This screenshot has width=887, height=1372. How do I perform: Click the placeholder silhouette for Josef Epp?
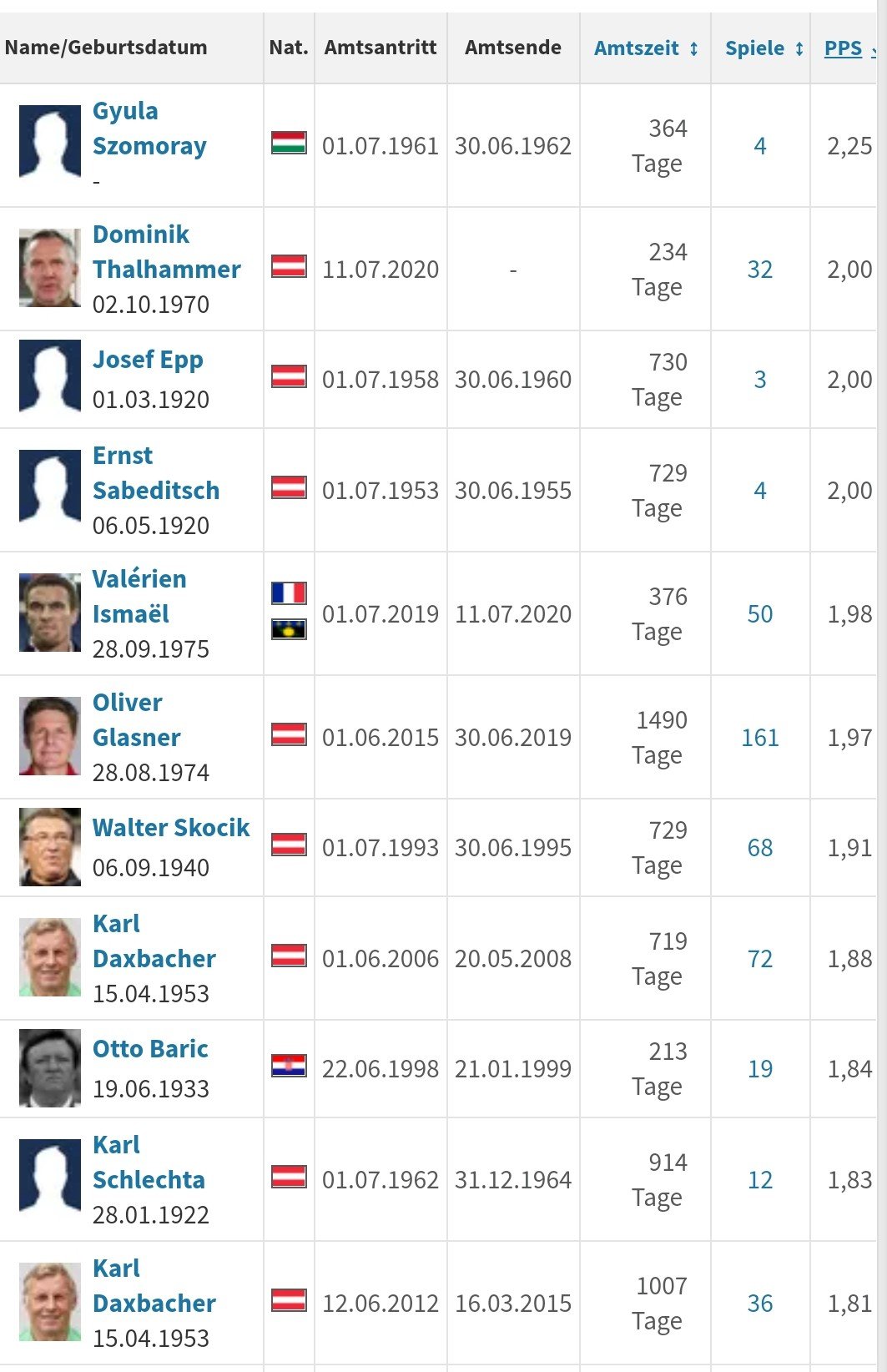coord(50,378)
